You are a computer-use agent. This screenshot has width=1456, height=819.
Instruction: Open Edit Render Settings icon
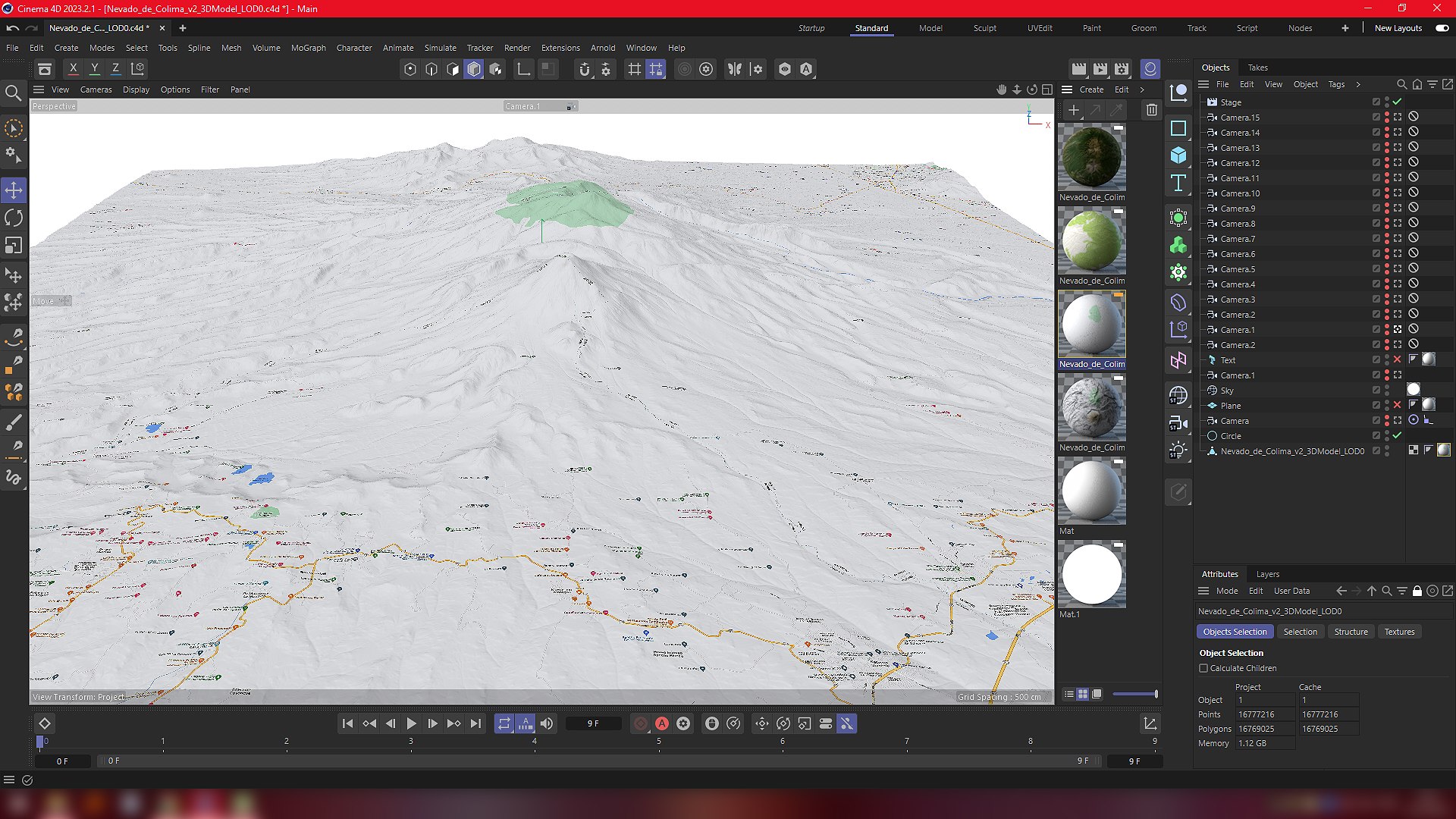pyautogui.click(x=1122, y=69)
